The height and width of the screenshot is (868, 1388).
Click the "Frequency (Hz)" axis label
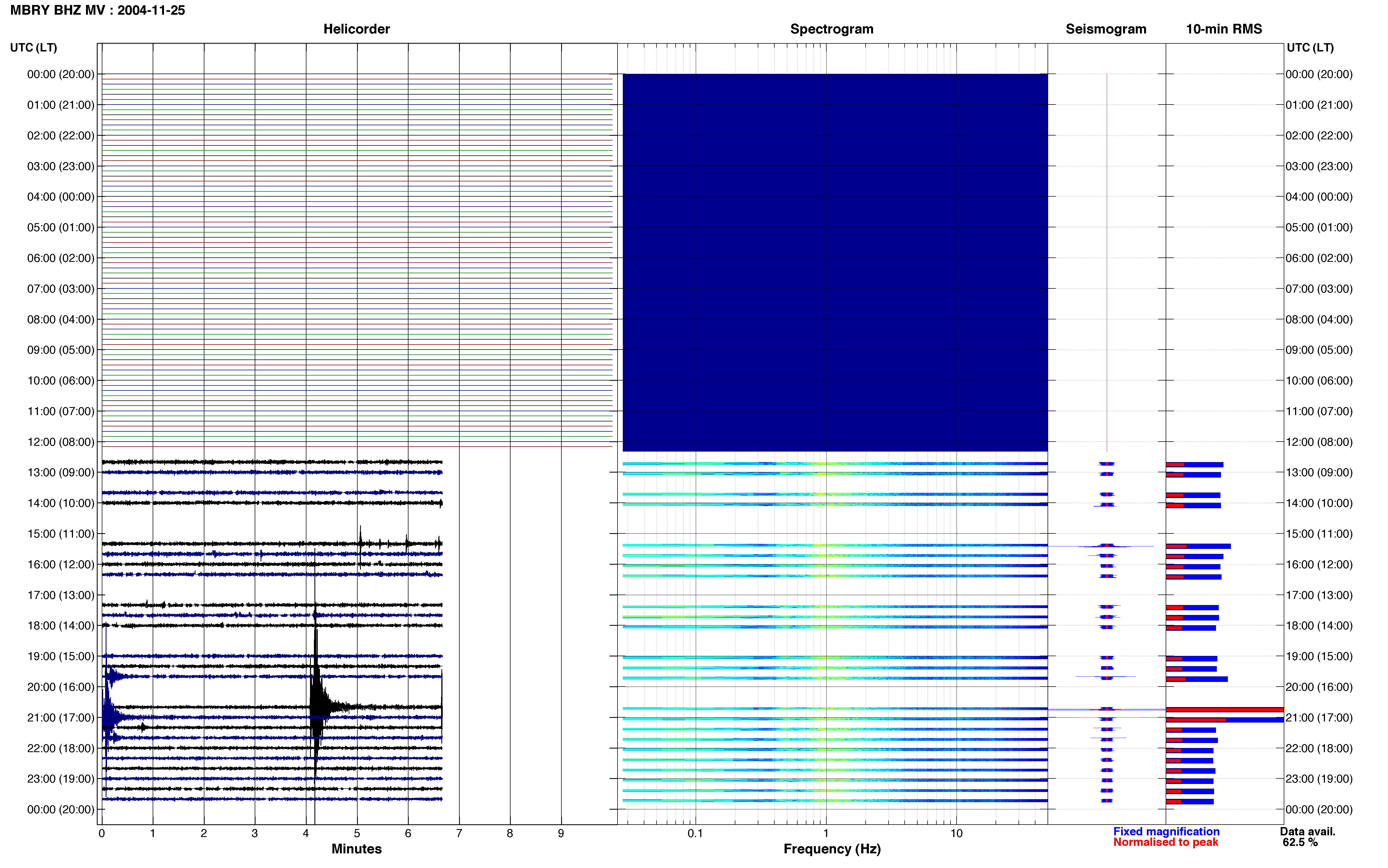pos(832,849)
